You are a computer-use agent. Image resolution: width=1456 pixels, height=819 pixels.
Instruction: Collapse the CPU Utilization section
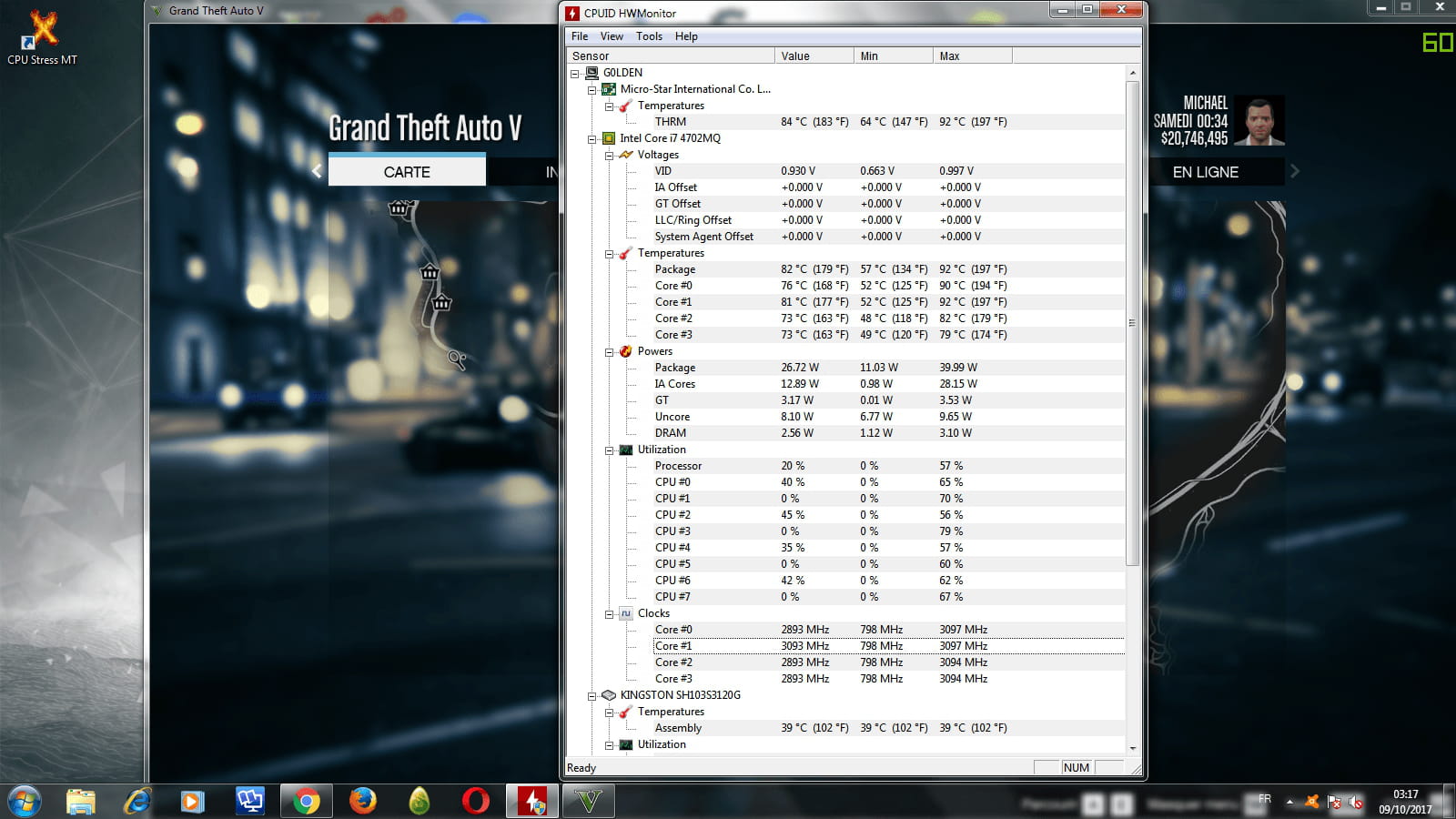[610, 450]
